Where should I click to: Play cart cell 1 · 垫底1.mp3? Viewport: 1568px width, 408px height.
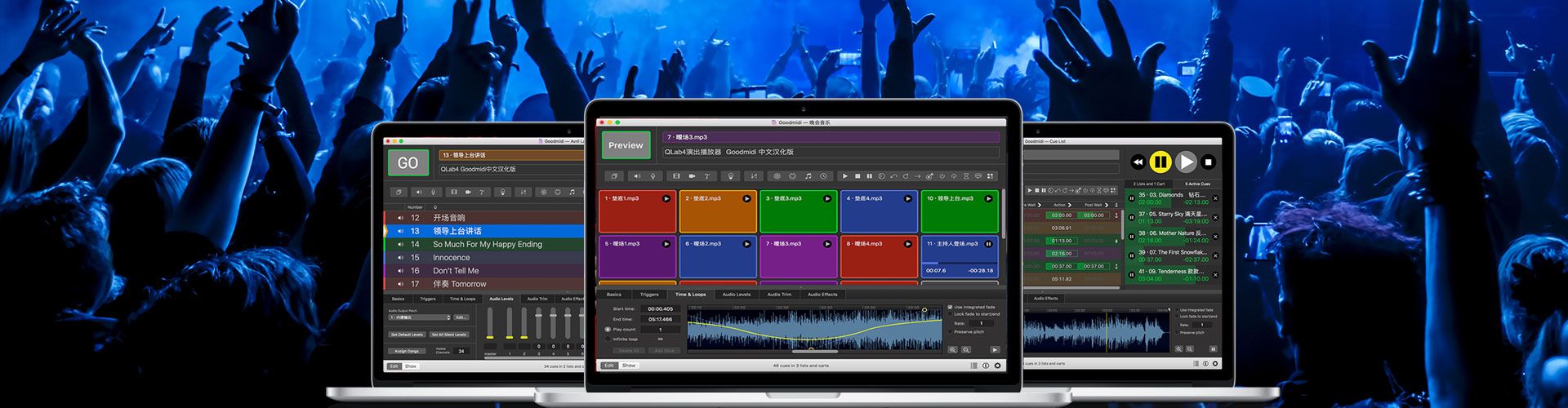point(666,198)
